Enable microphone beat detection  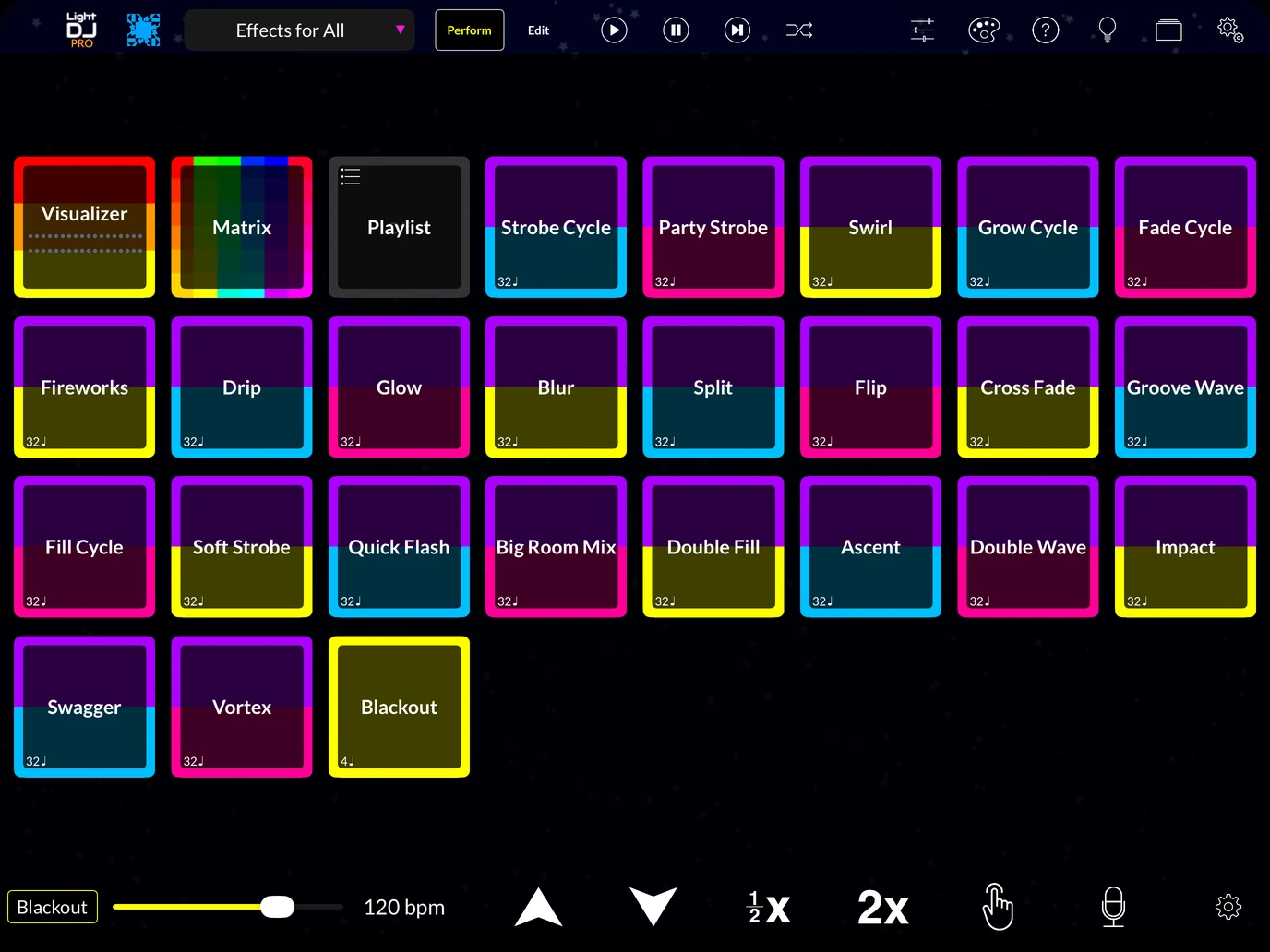(1113, 907)
